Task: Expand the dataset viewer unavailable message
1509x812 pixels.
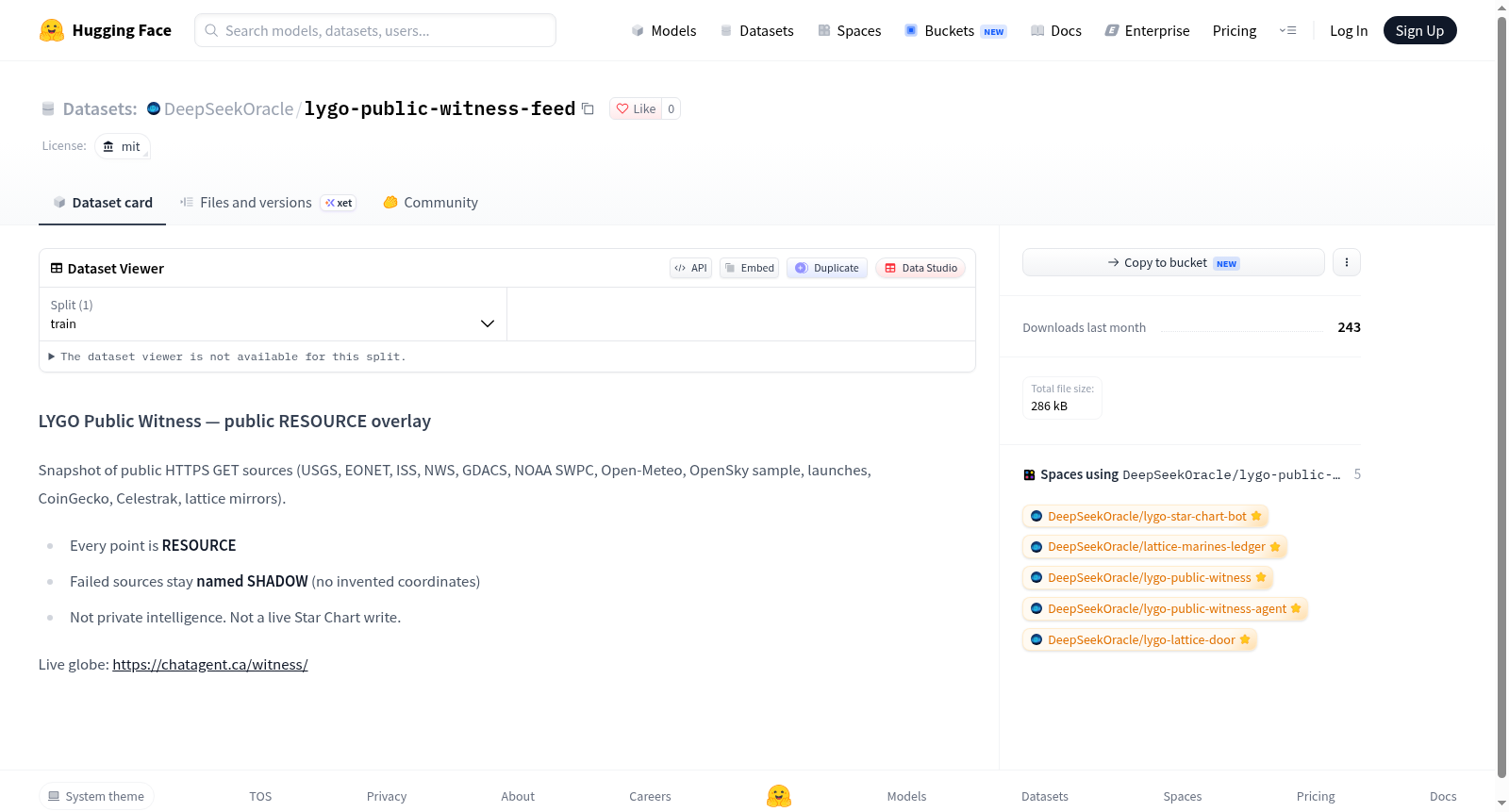Action: tap(227, 356)
